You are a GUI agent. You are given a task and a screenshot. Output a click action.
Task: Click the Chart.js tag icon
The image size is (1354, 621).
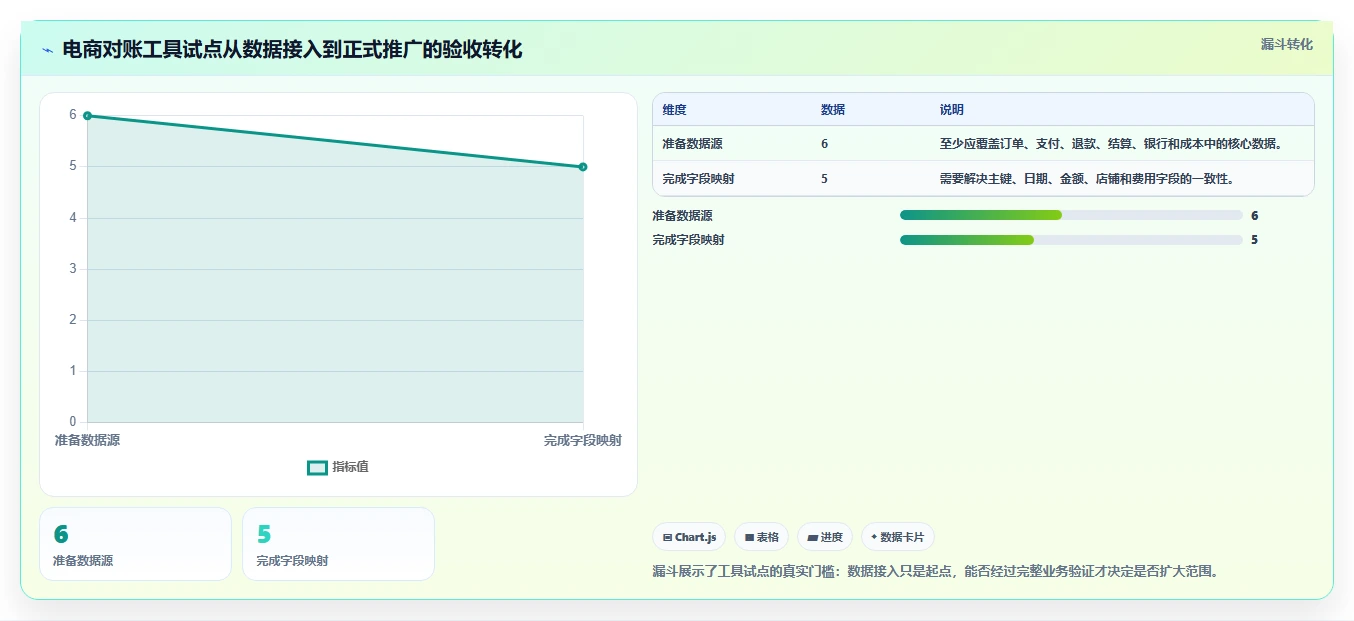click(x=667, y=537)
